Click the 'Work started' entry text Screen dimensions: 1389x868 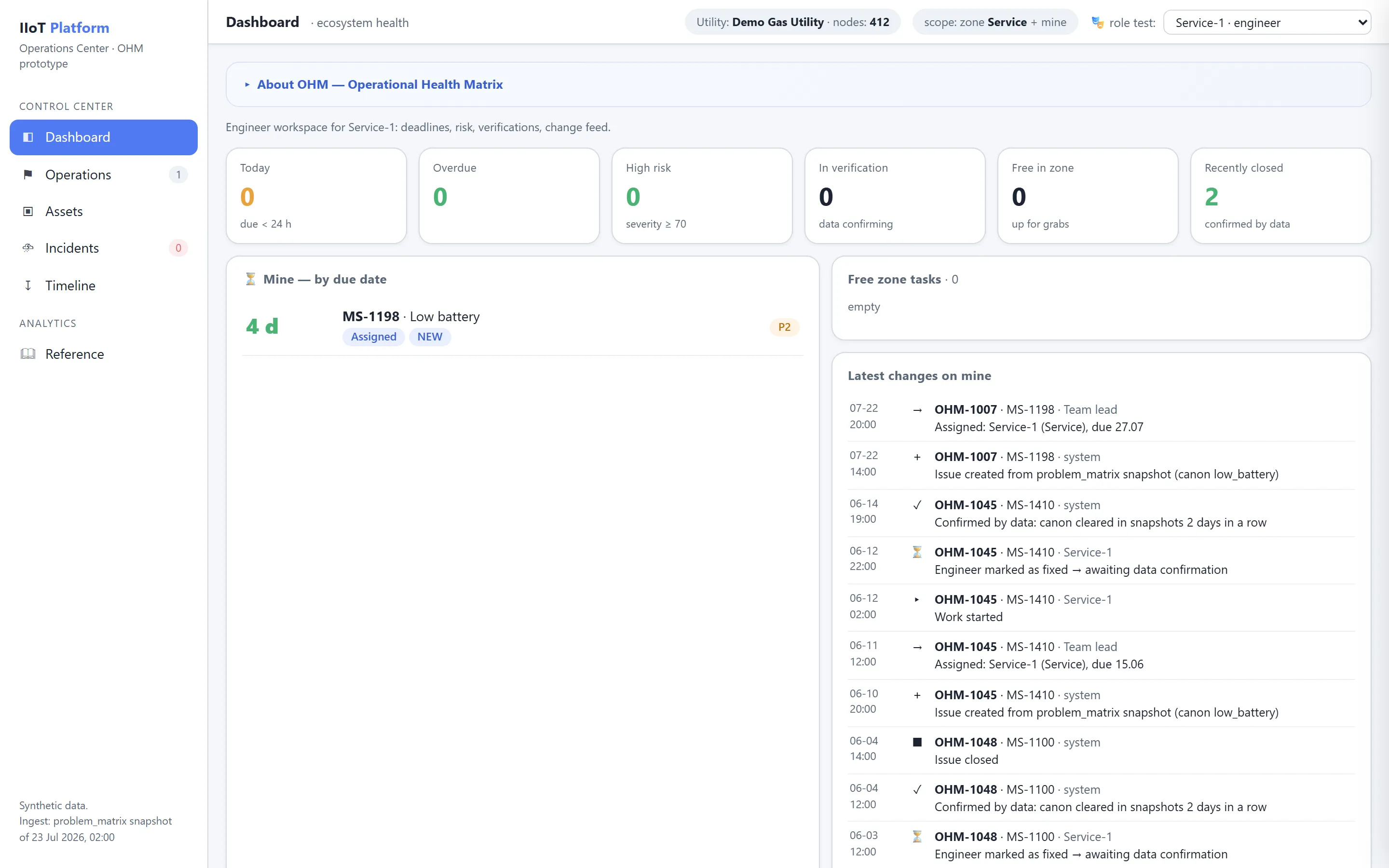point(968,617)
